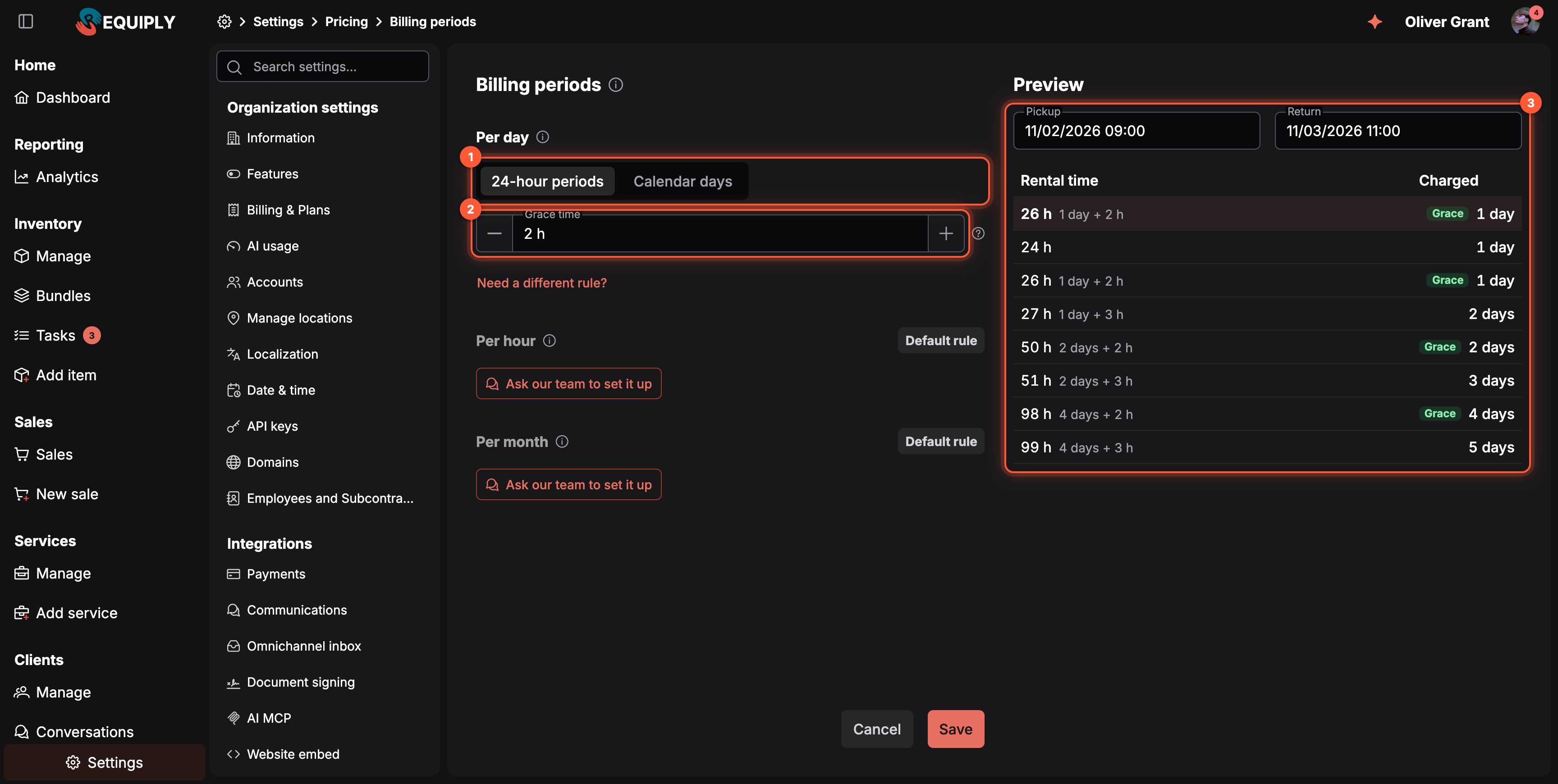This screenshot has height=784, width=1558.
Task: Open Document signing integration
Action: [291, 683]
